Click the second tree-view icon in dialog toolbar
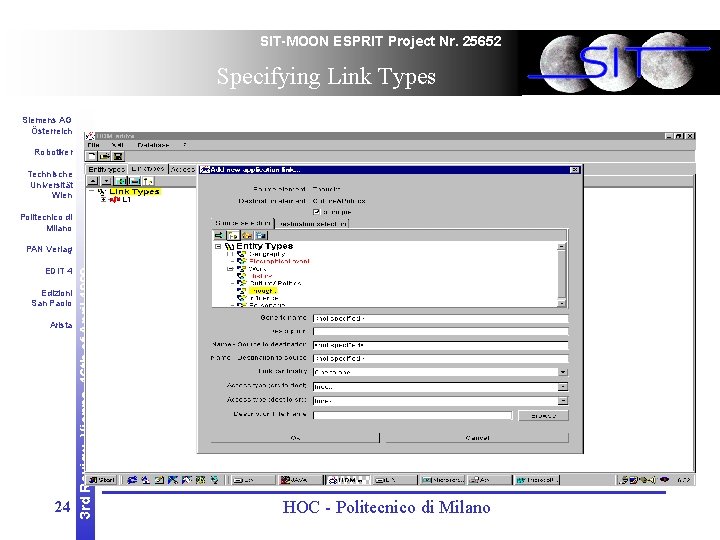This screenshot has width=720, height=540. pyautogui.click(x=233, y=235)
